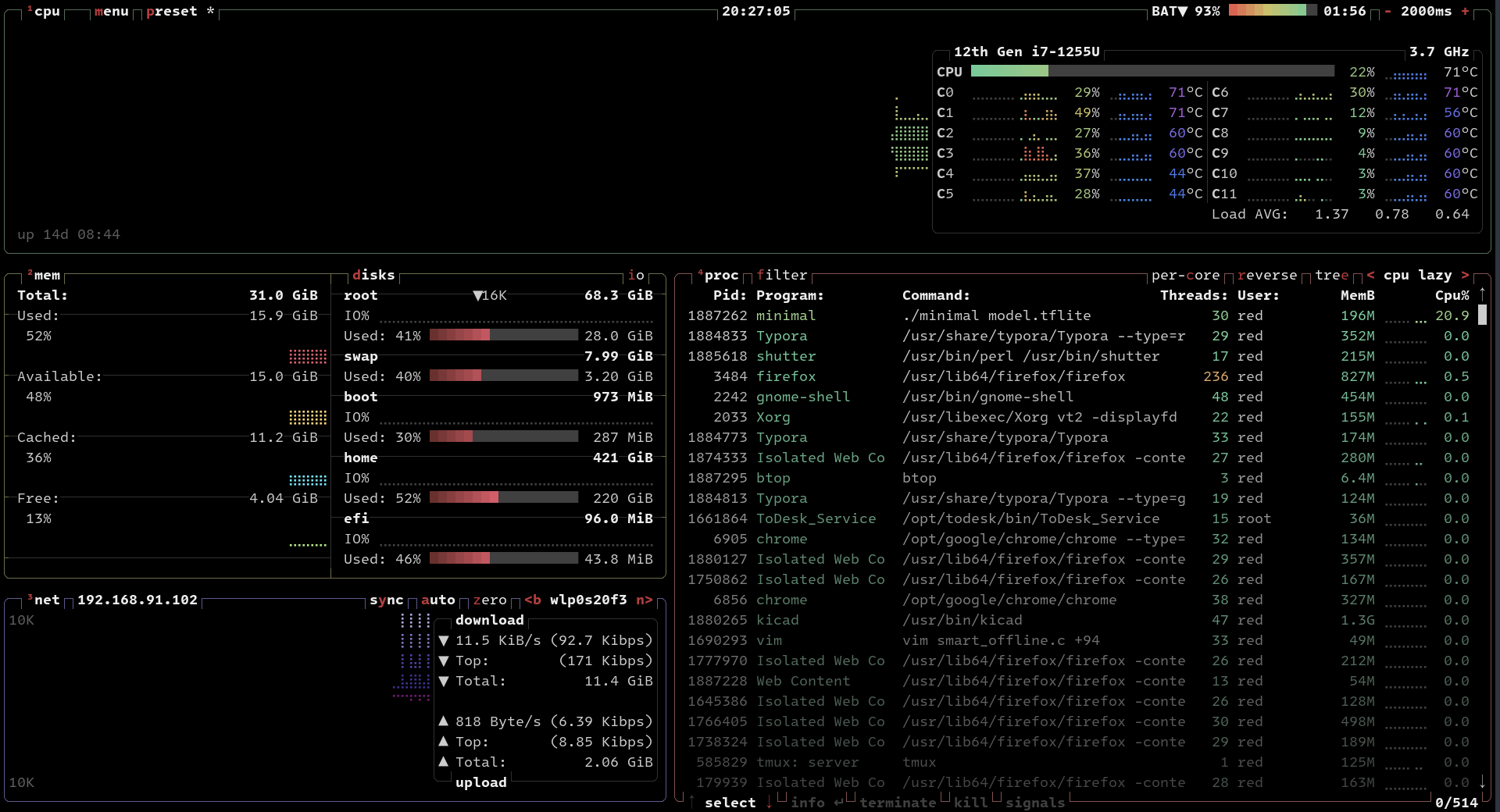This screenshot has width=1500, height=812.
Task: Click the select down arrow
Action: pyautogui.click(x=769, y=802)
